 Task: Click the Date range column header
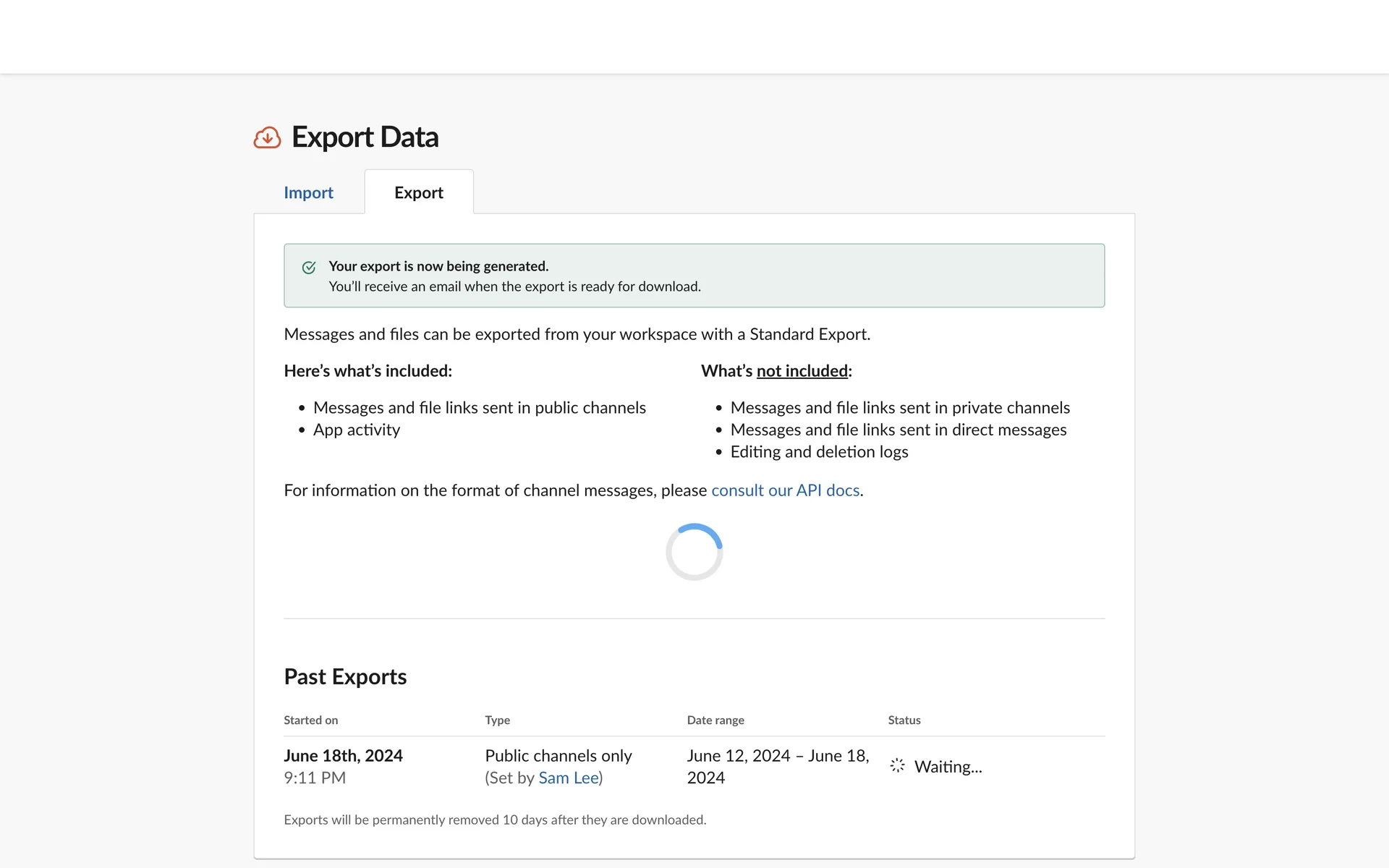[715, 720]
